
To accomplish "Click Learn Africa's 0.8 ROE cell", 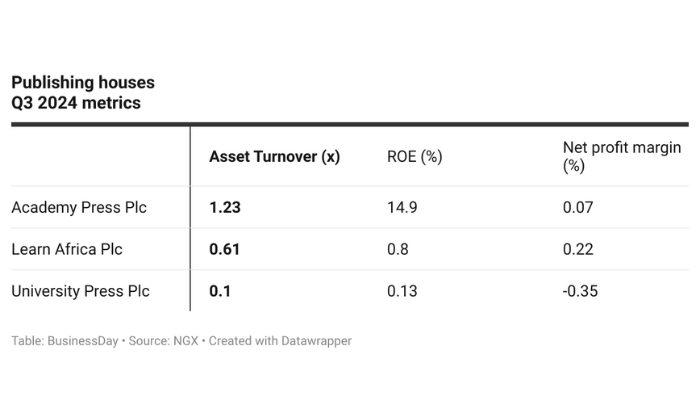I will (x=397, y=249).
